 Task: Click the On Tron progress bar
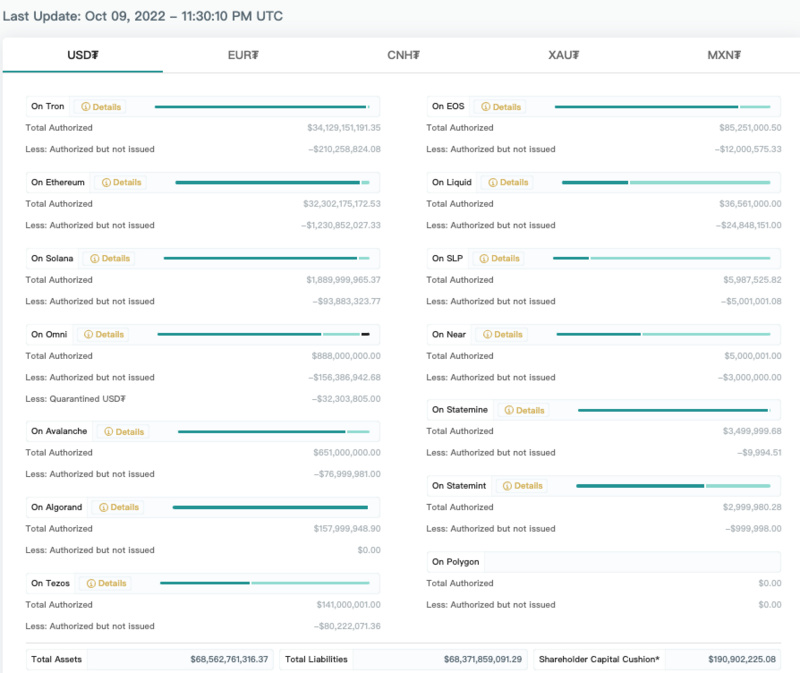(x=262, y=107)
